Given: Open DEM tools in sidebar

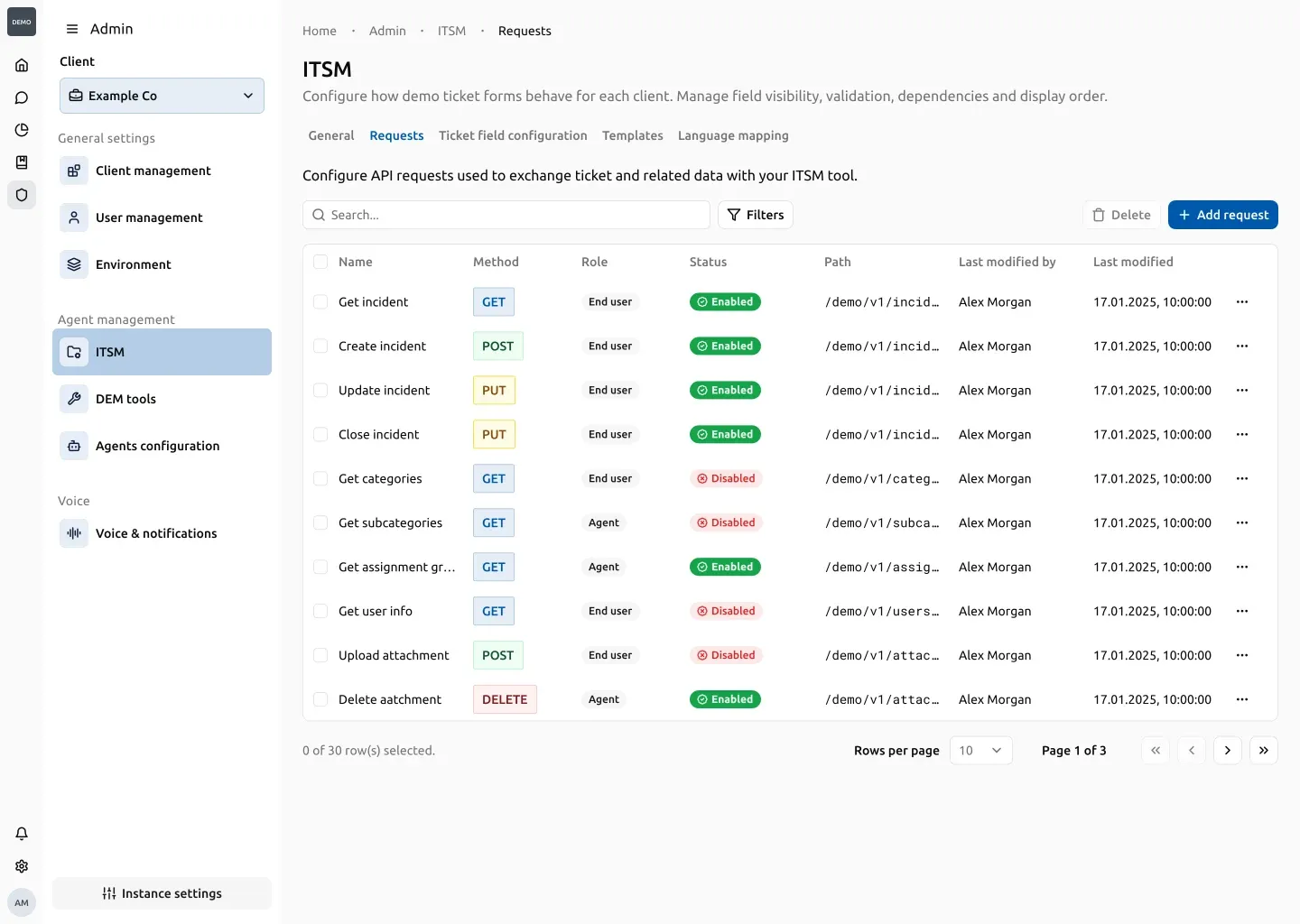Looking at the screenshot, I should point(162,399).
